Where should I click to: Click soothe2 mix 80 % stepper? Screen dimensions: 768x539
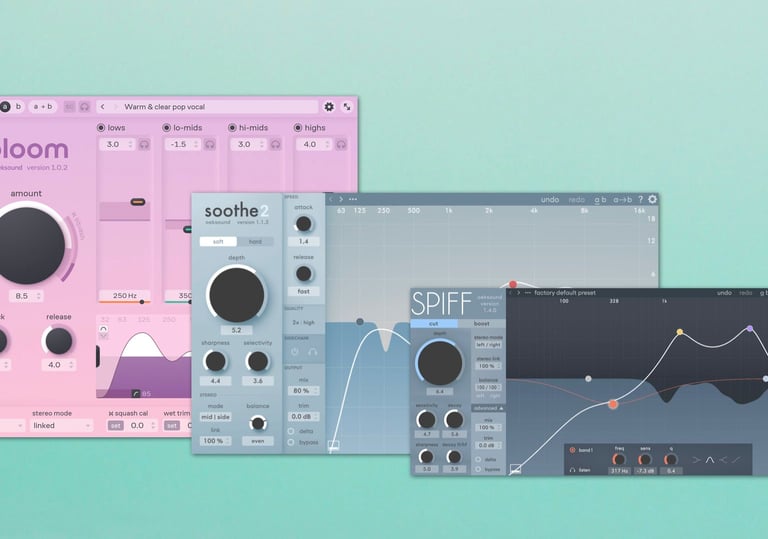(303, 391)
